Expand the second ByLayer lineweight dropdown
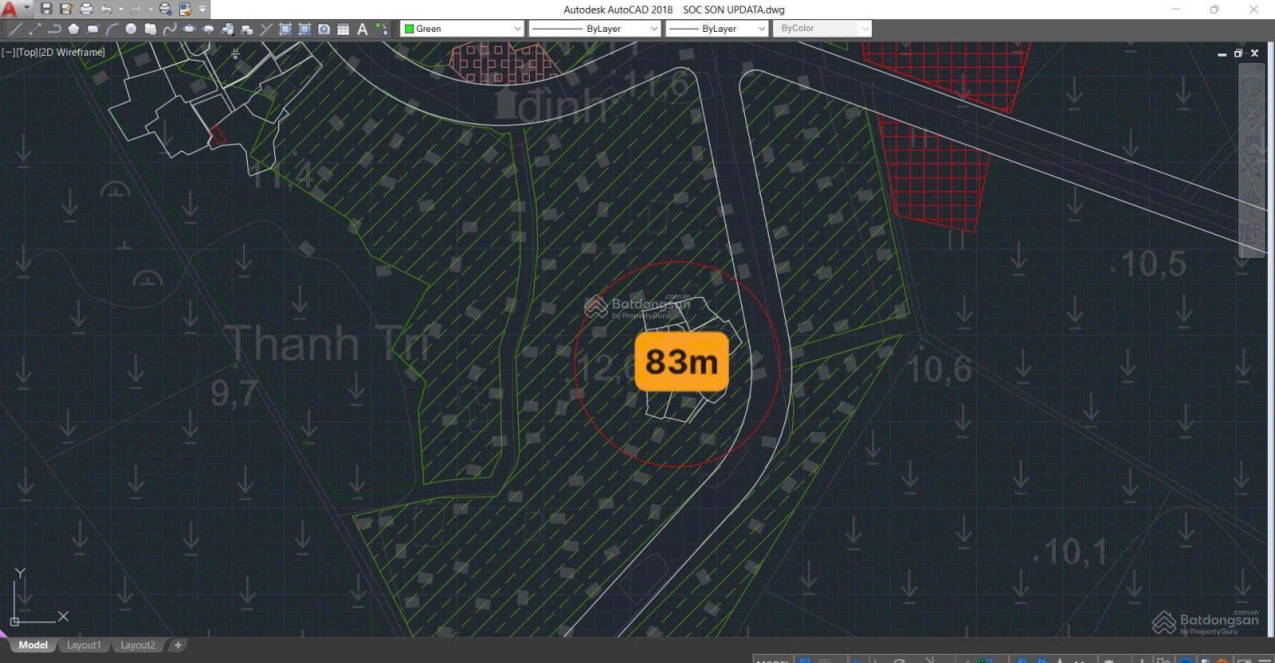Image resolution: width=1275 pixels, height=663 pixels. point(717,29)
